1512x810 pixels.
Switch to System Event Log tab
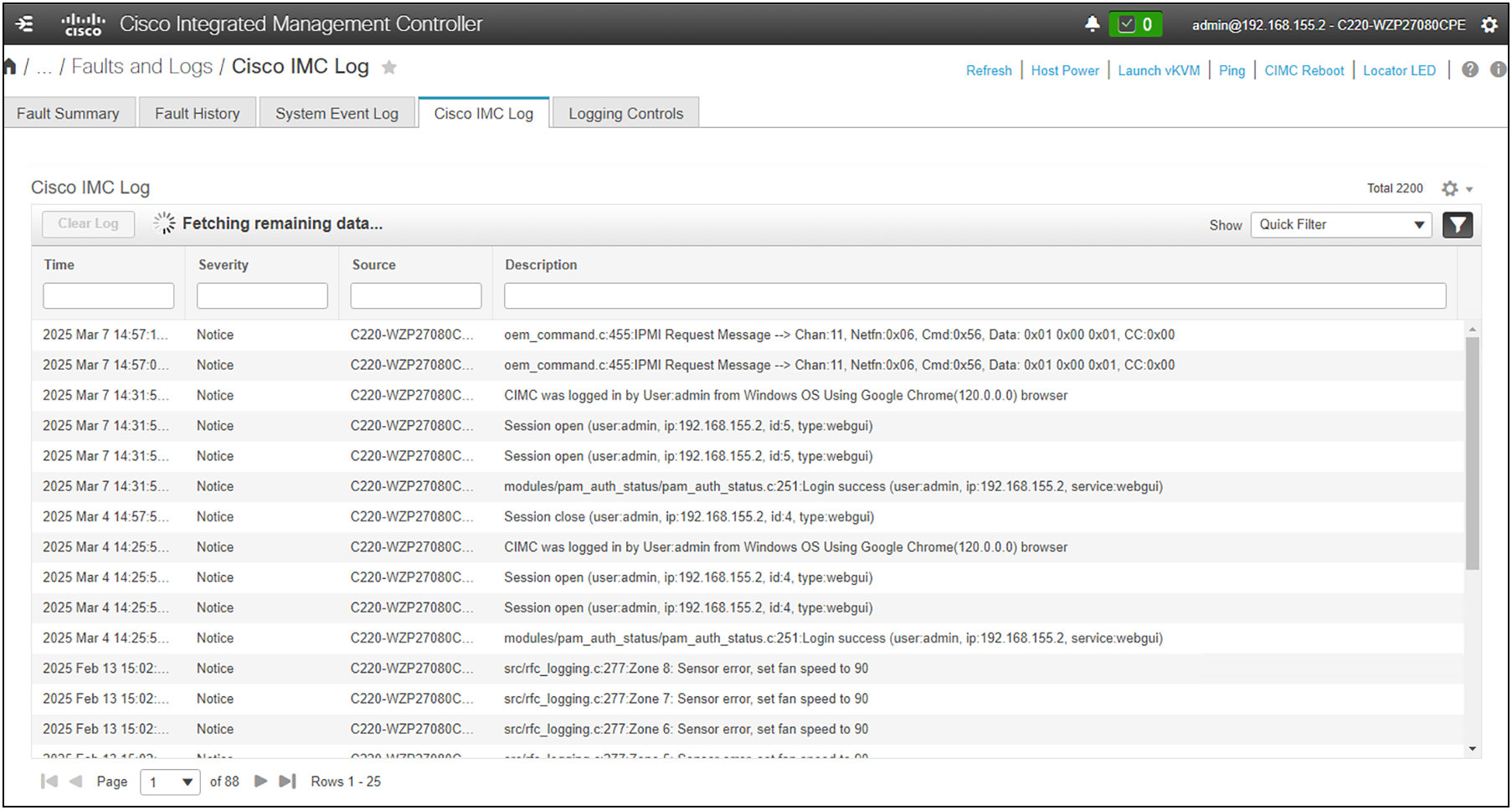click(x=337, y=113)
